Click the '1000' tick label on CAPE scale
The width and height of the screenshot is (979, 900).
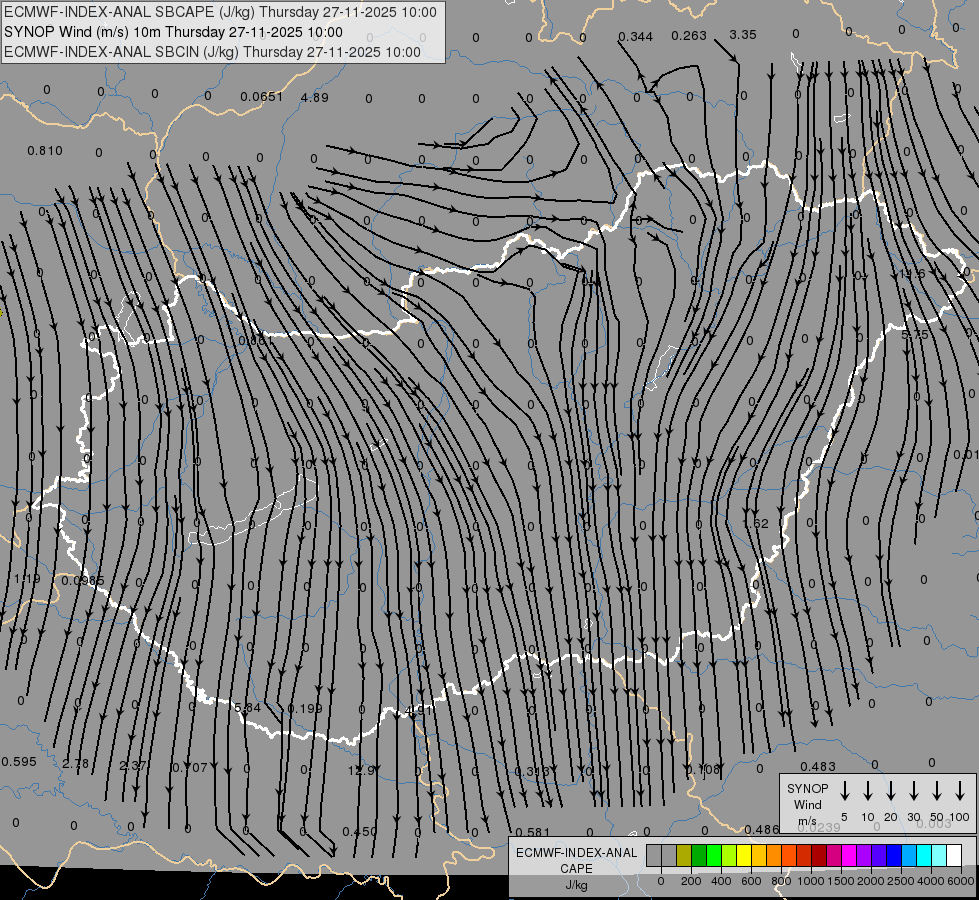click(811, 881)
